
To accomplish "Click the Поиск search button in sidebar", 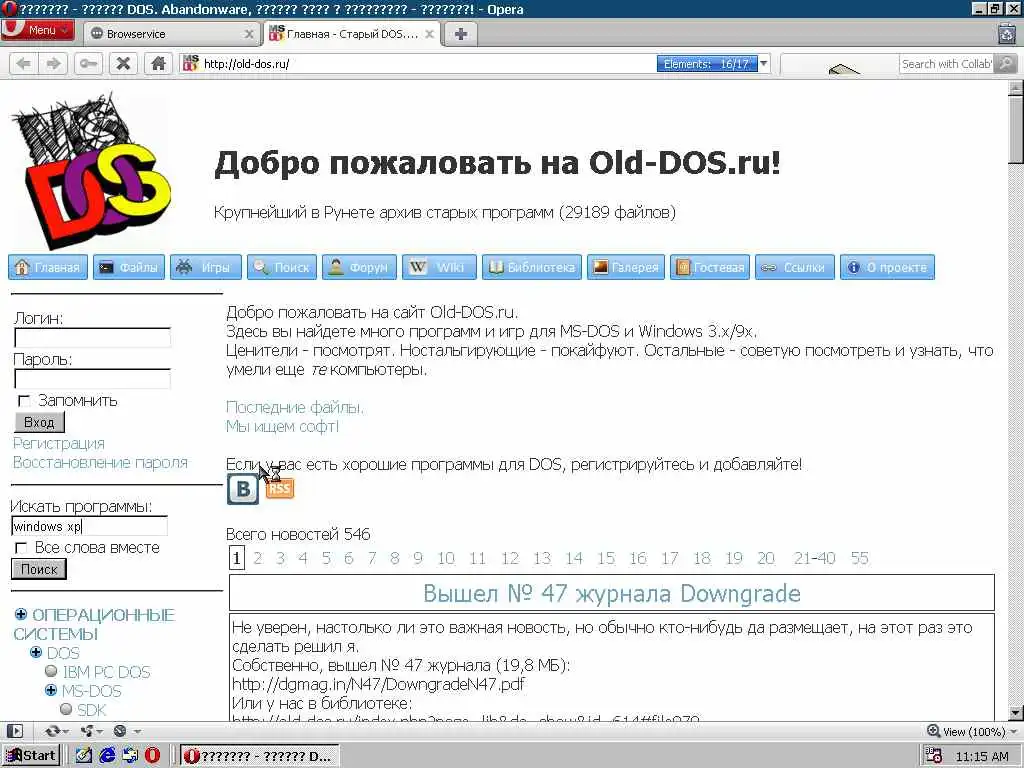I will 39,569.
